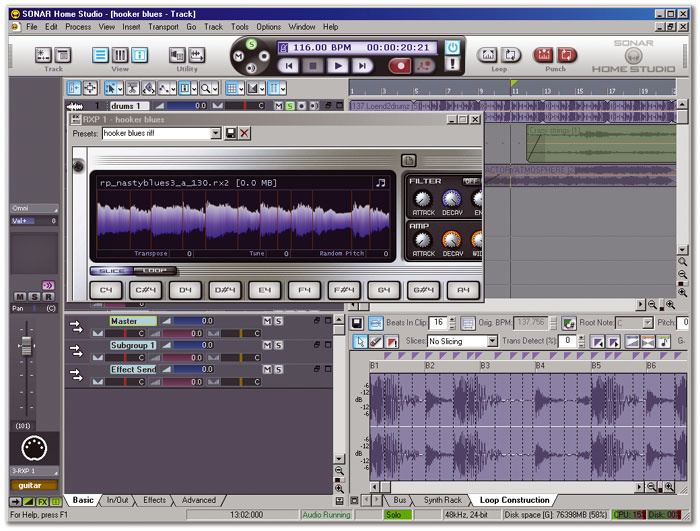Switch to the Synth Rack tab
The height and width of the screenshot is (531, 700).
point(441,499)
